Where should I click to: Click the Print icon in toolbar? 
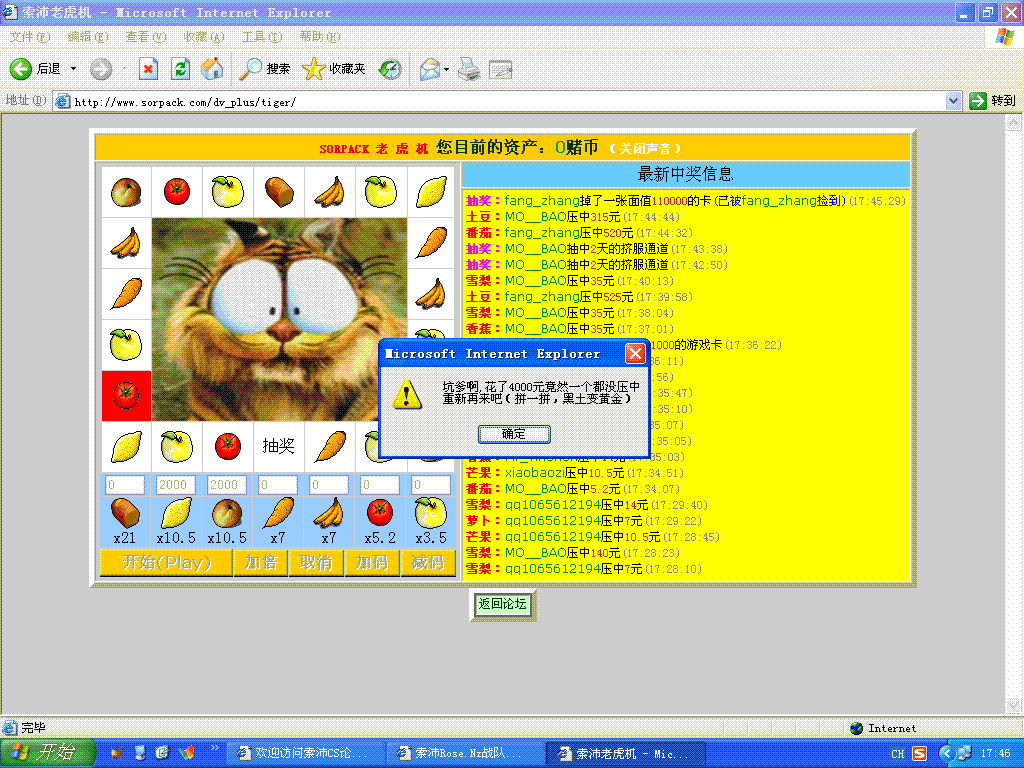468,69
